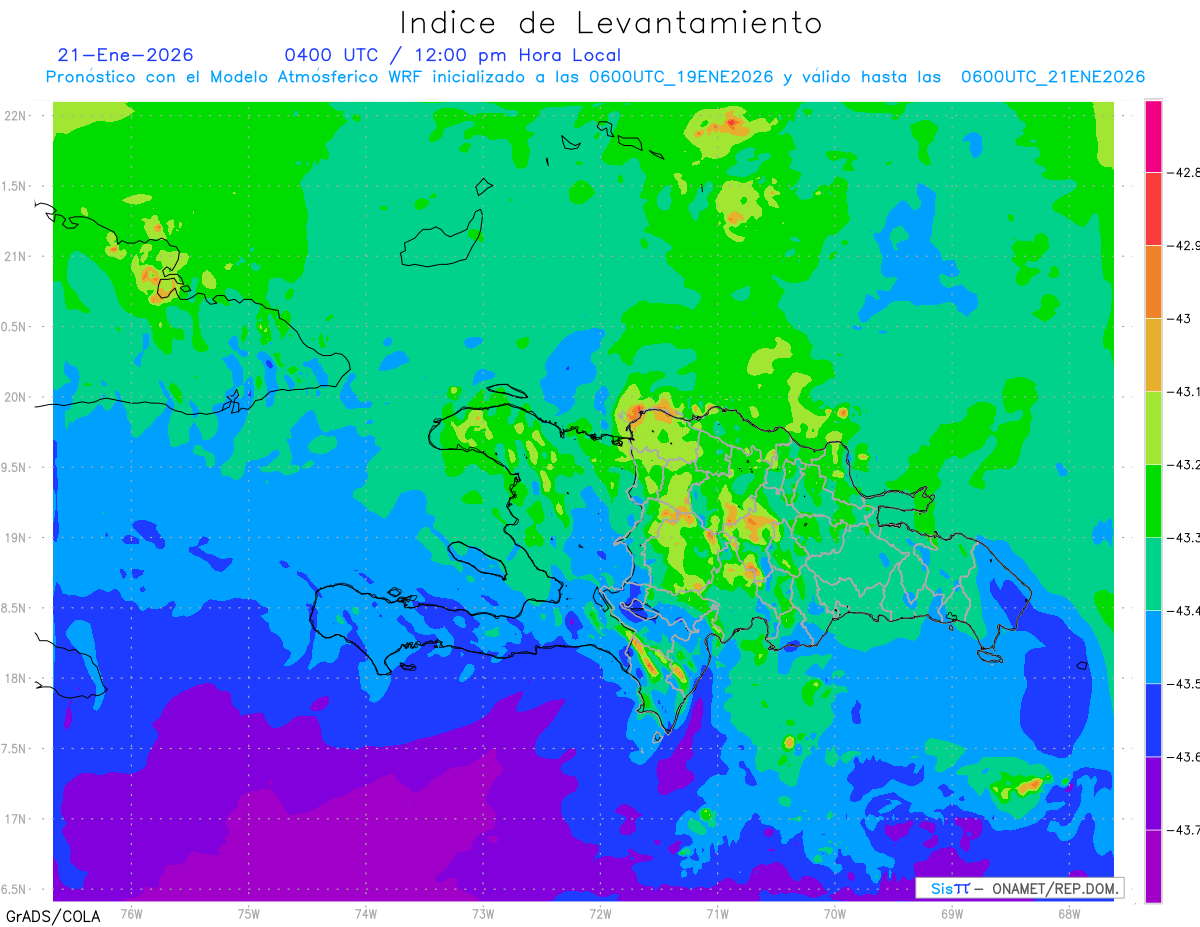Click the '76W' longitude label

[x=131, y=914]
